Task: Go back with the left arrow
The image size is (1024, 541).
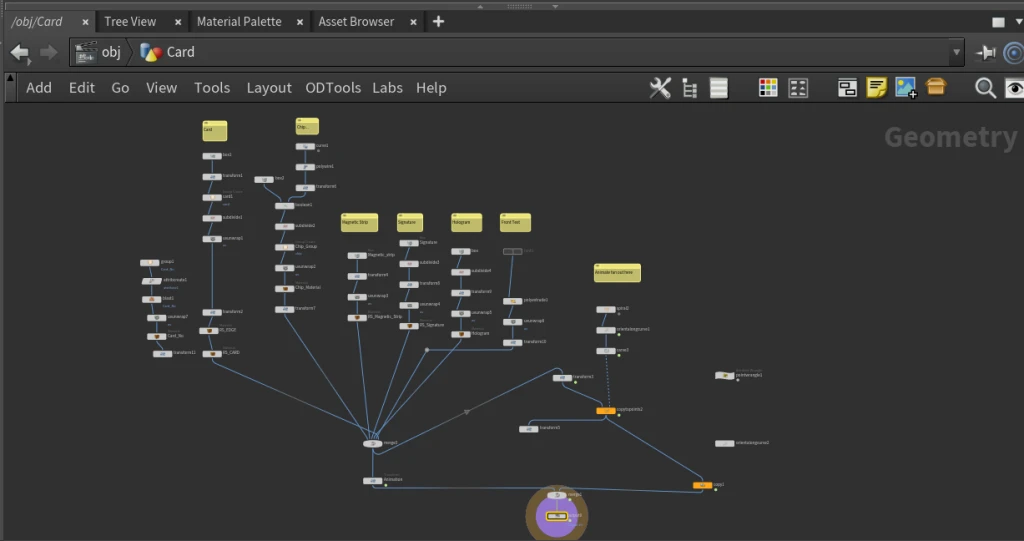Action: pos(20,53)
